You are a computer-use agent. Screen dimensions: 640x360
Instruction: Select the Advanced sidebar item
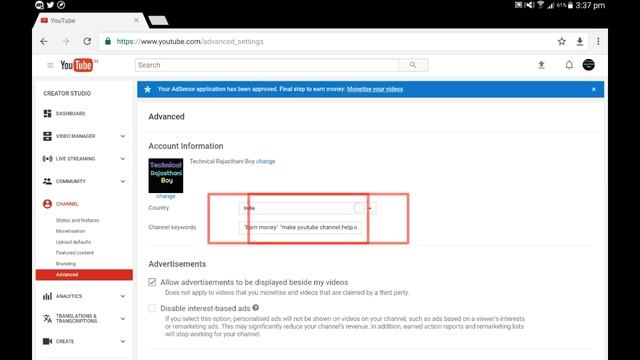[x=84, y=275]
